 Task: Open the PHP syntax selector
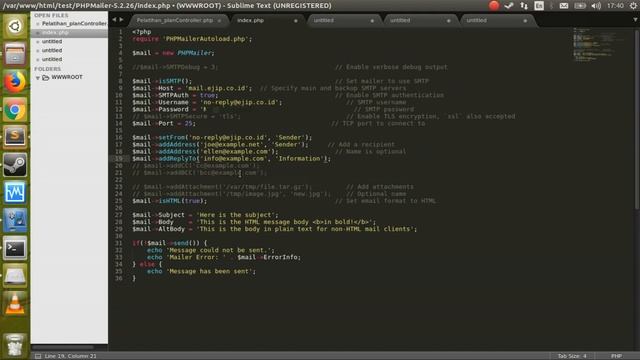click(616, 356)
